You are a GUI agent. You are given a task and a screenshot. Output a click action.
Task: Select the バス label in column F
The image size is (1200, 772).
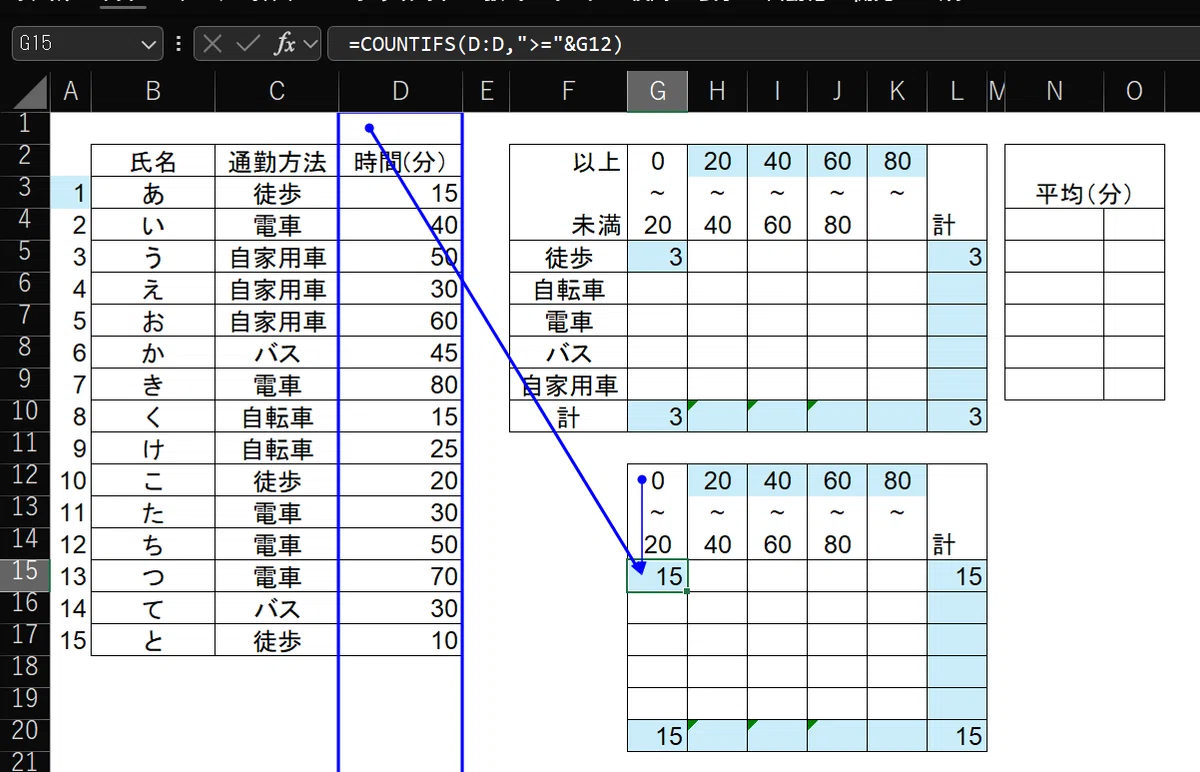click(x=568, y=353)
